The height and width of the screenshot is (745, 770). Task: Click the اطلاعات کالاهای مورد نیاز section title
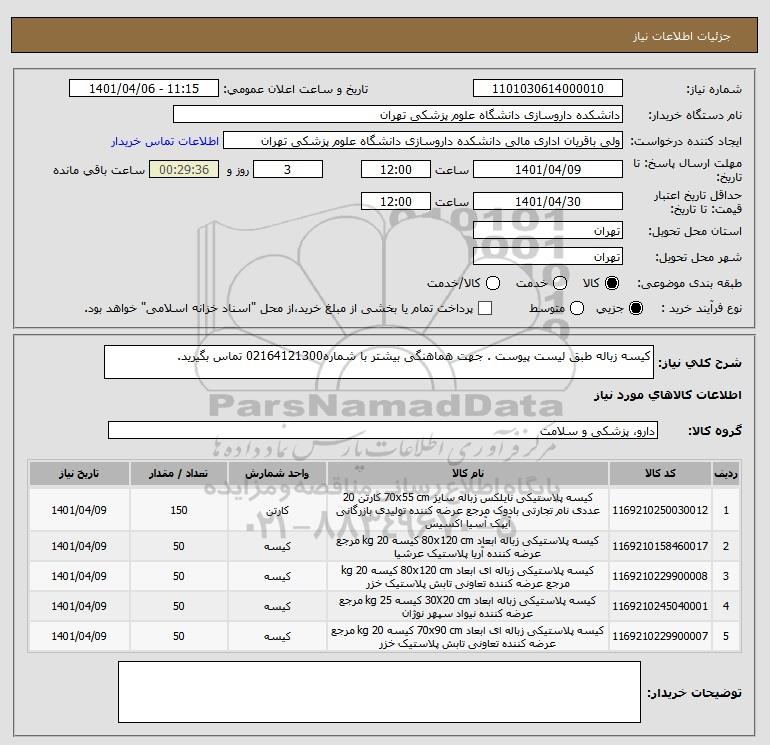pos(668,395)
